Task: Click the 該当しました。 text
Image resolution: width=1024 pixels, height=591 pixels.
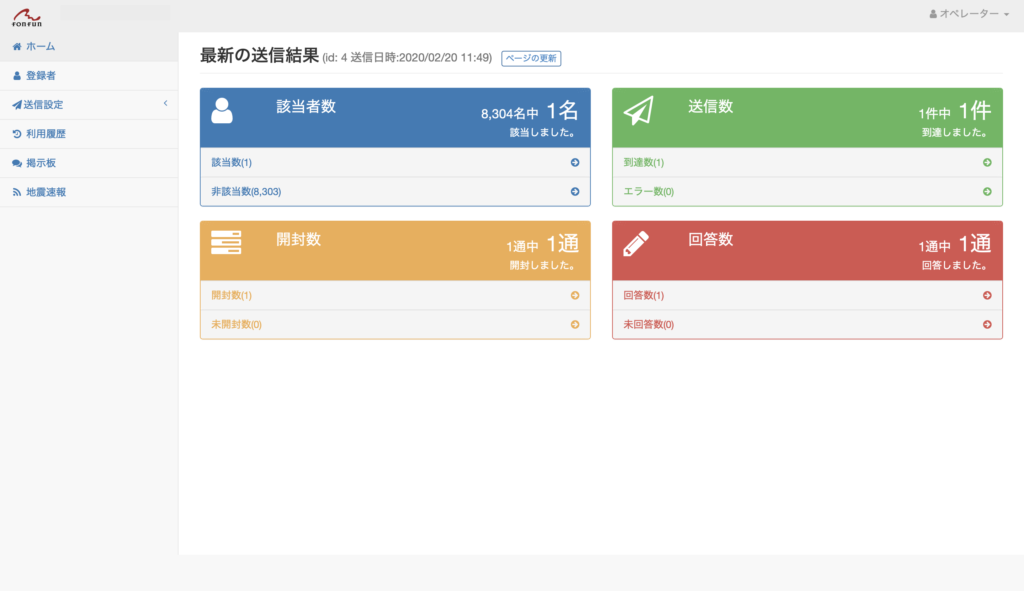Action: click(x=543, y=133)
